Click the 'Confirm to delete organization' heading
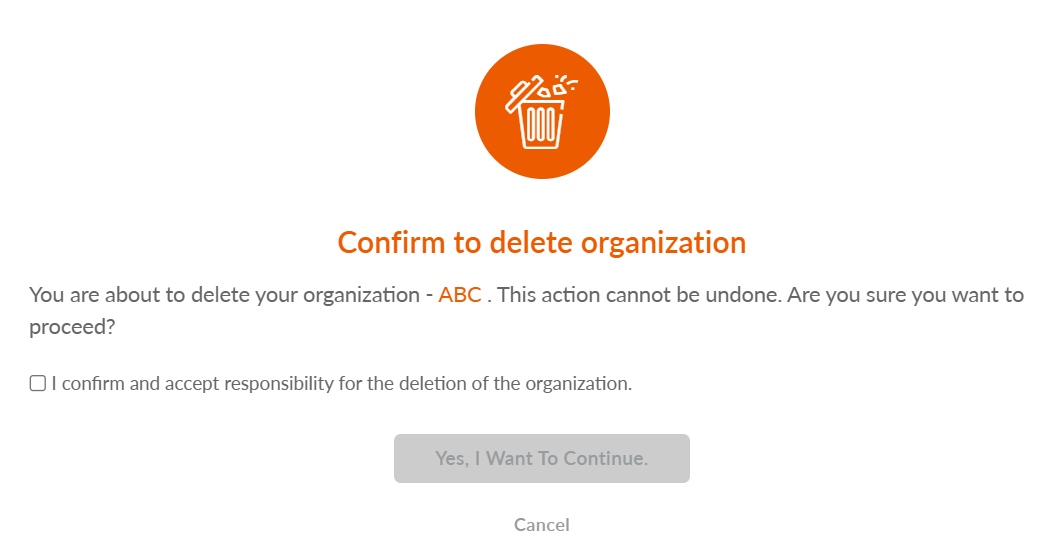1050x545 pixels. point(541,243)
